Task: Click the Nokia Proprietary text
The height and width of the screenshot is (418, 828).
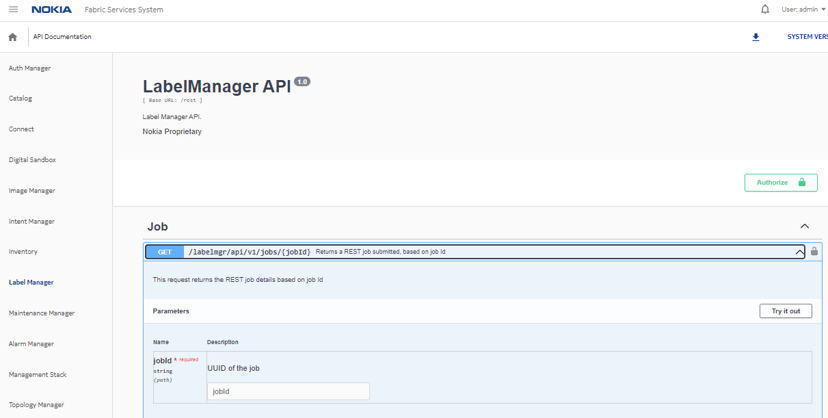Action: click(x=172, y=131)
